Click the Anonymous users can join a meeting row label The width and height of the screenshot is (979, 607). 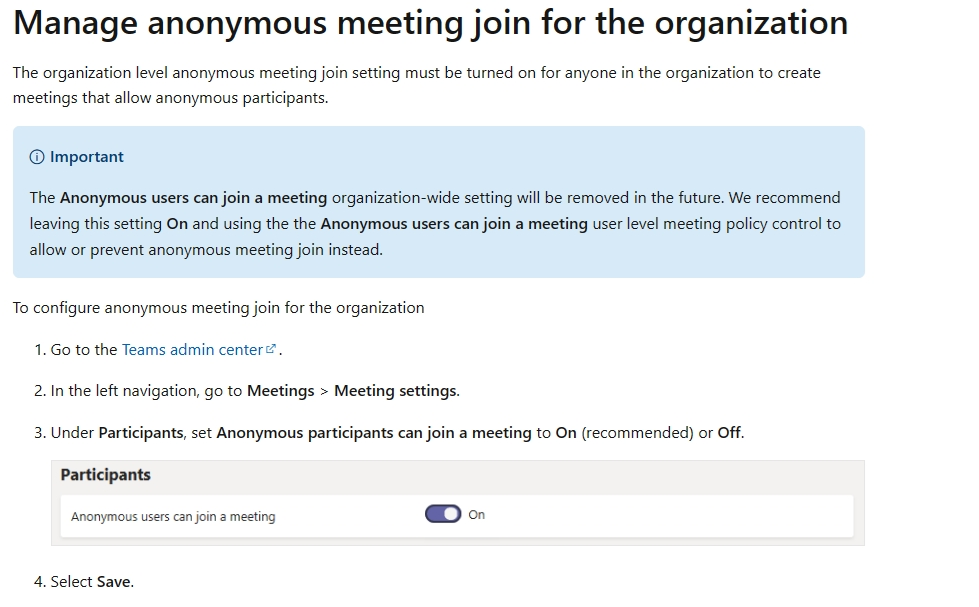[x=173, y=516]
